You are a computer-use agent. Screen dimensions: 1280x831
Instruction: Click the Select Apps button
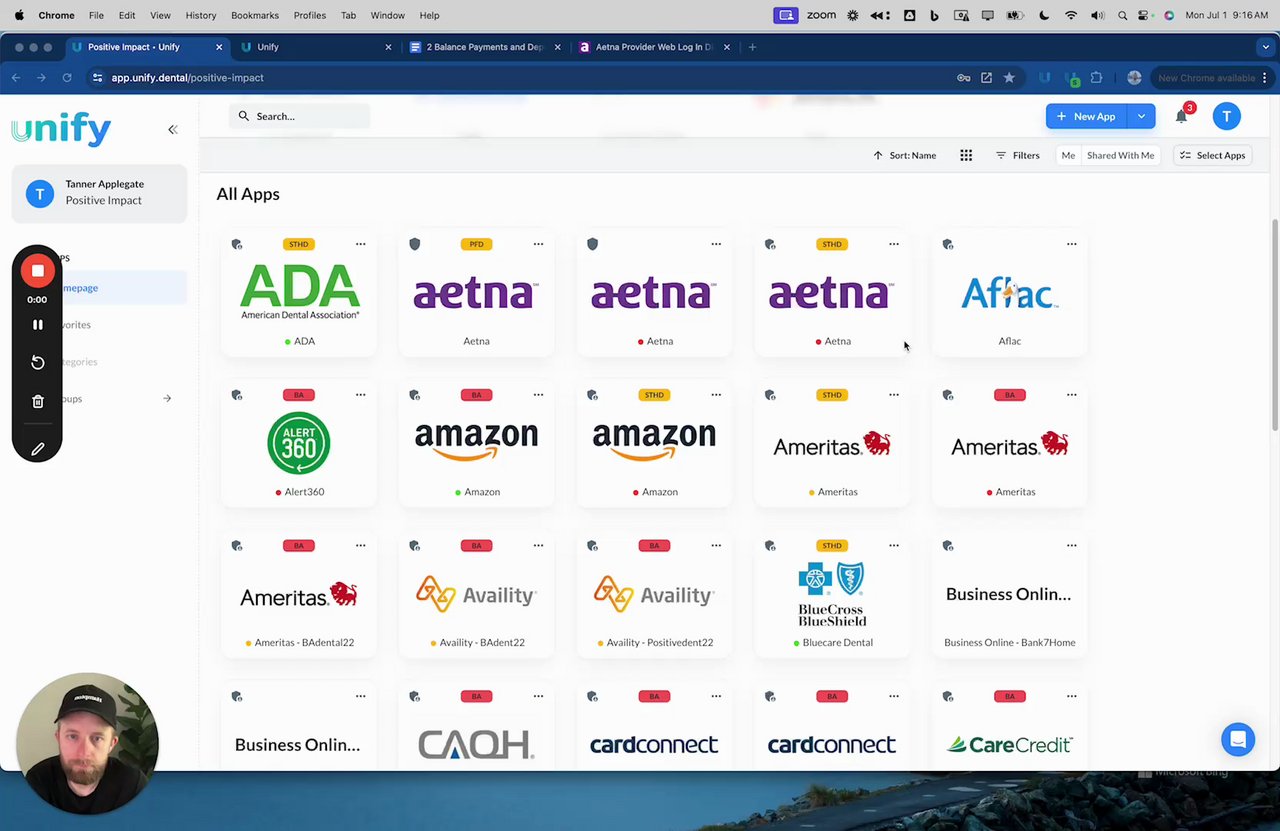click(1212, 155)
